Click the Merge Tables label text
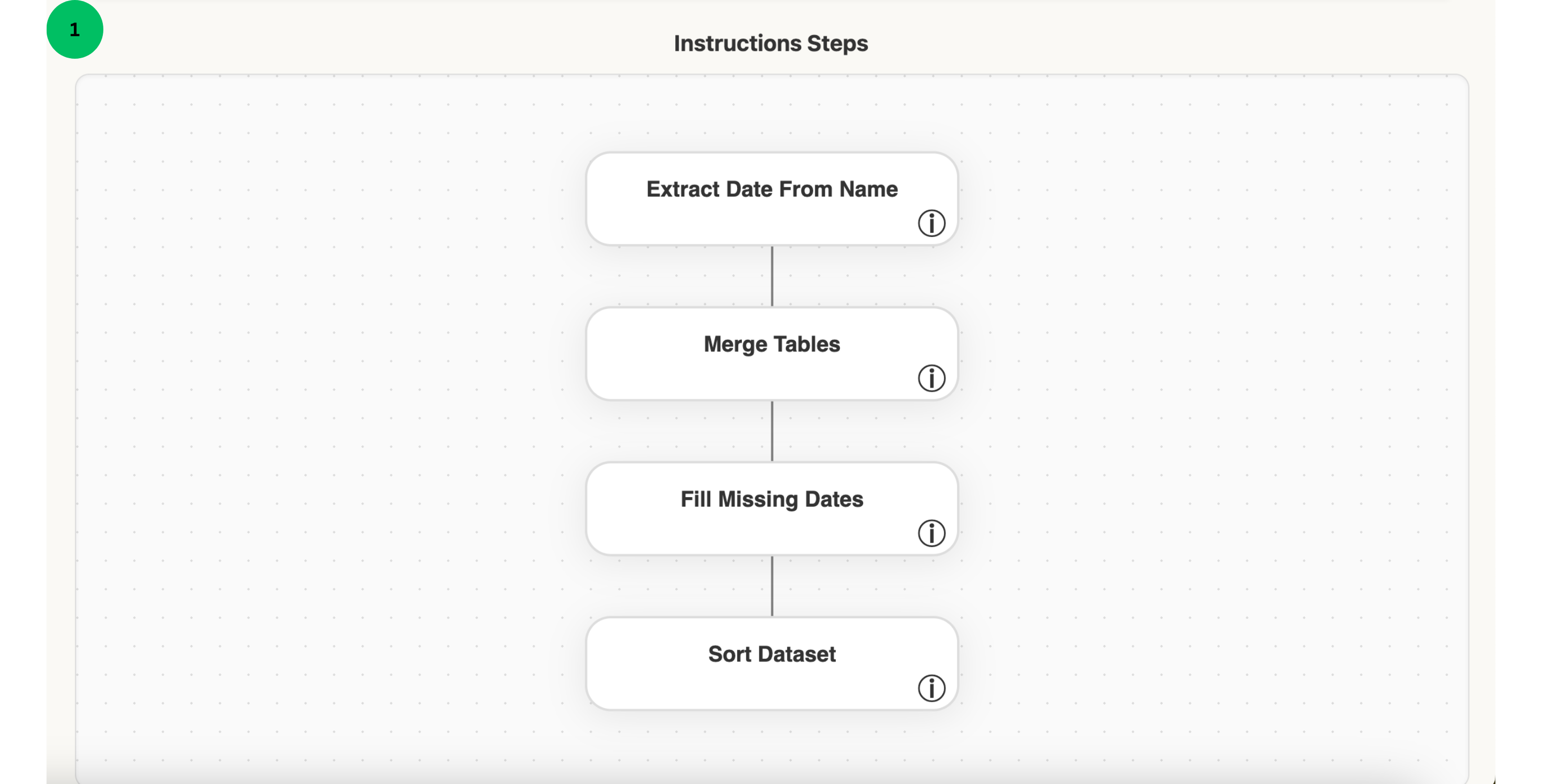1542x784 pixels. tap(772, 344)
